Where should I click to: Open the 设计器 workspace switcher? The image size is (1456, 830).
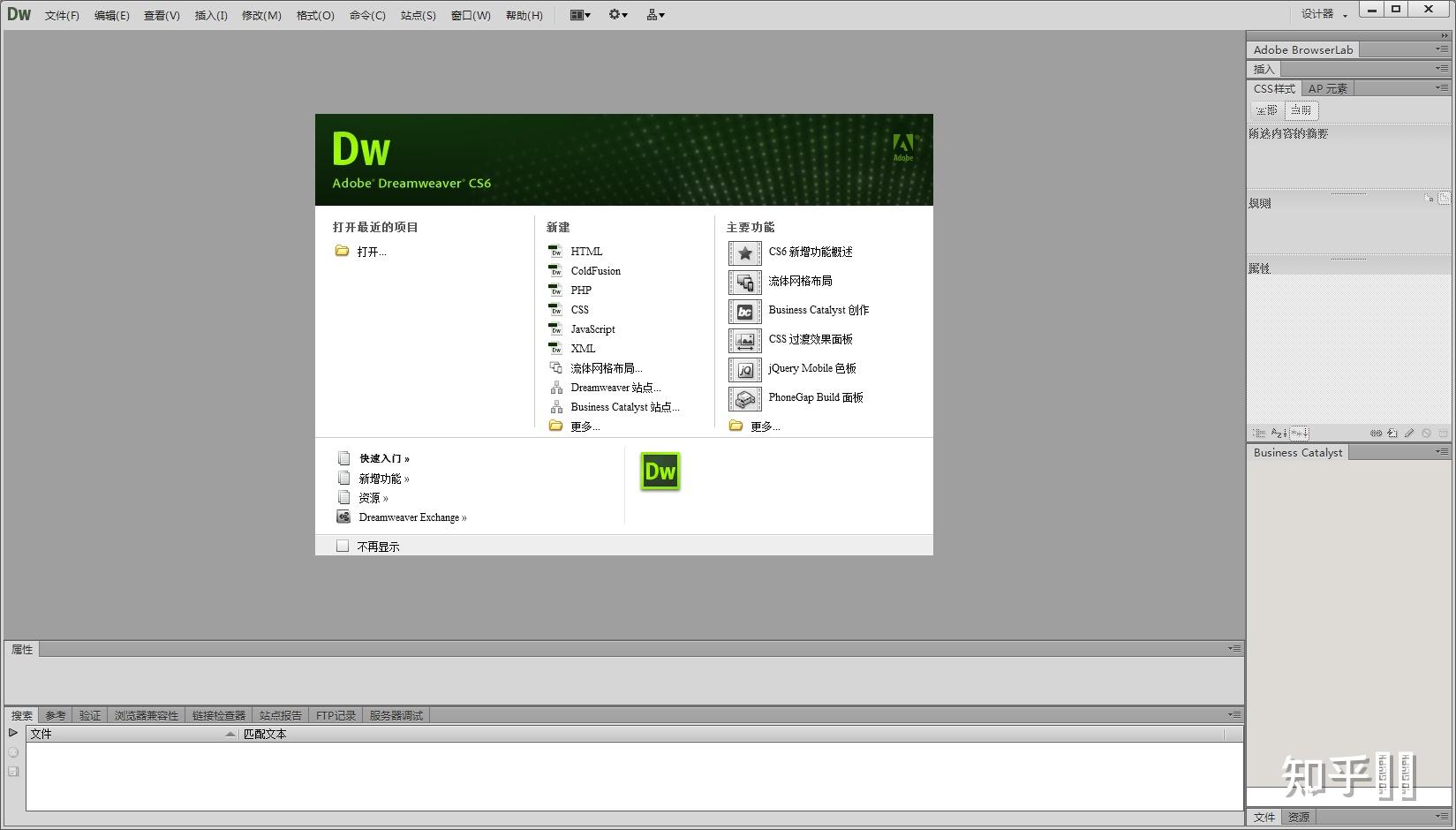(x=1324, y=14)
